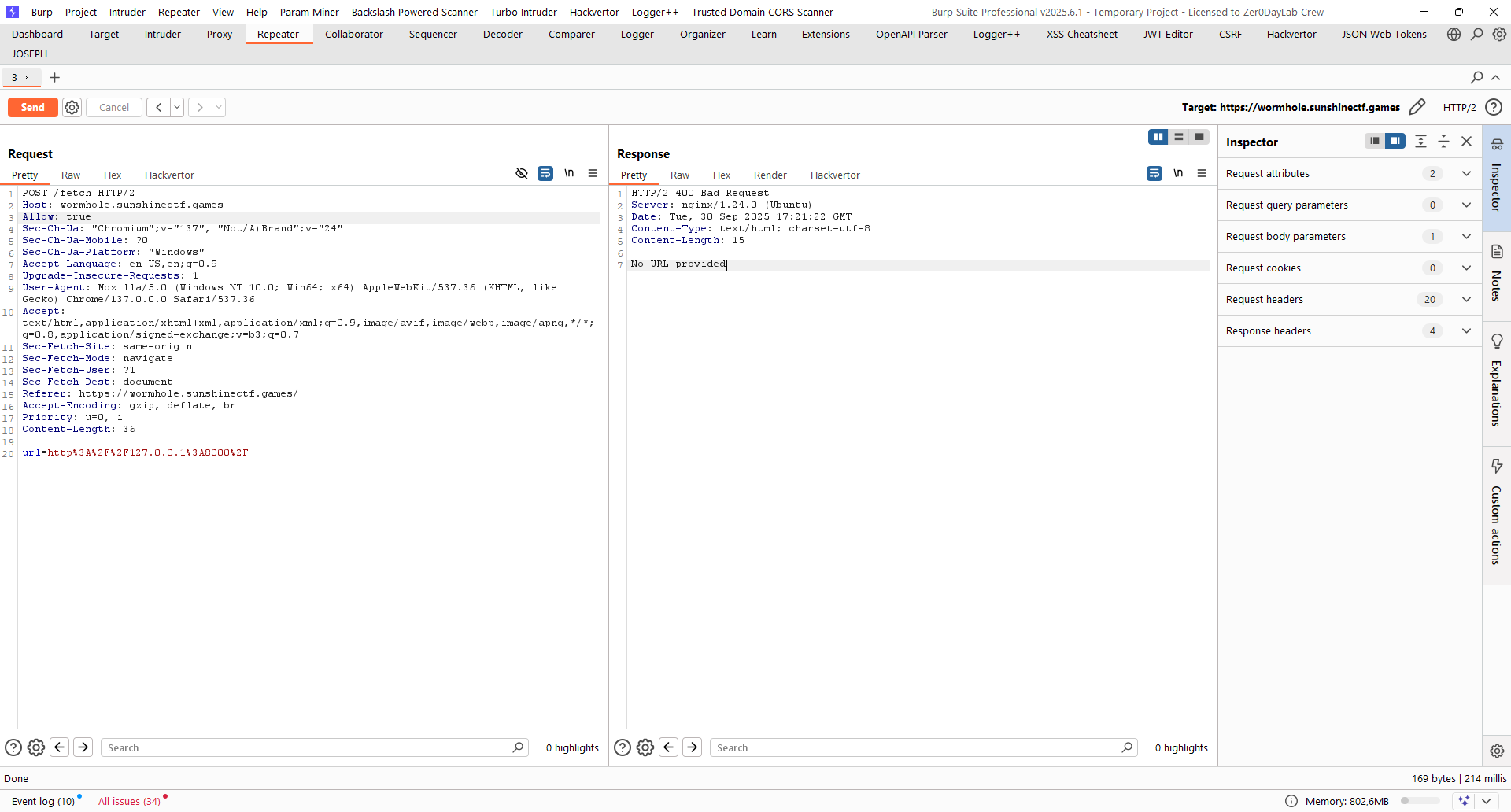
Task: Open Response search settings gear
Action: coord(645,747)
